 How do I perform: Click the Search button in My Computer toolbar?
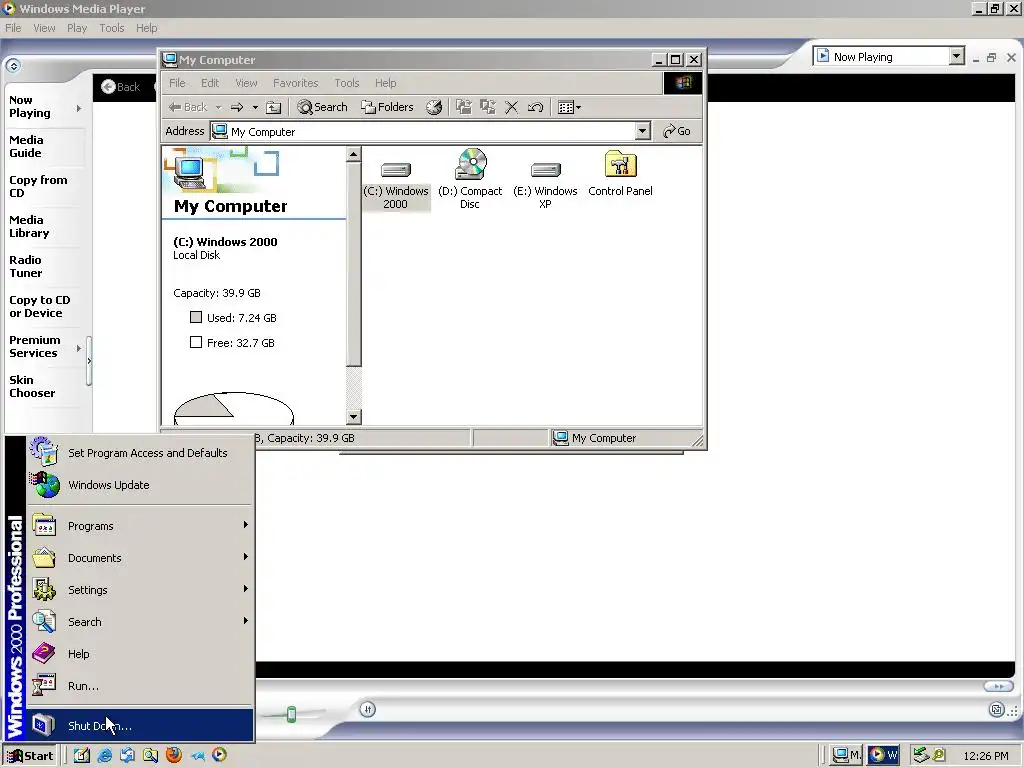click(x=323, y=107)
